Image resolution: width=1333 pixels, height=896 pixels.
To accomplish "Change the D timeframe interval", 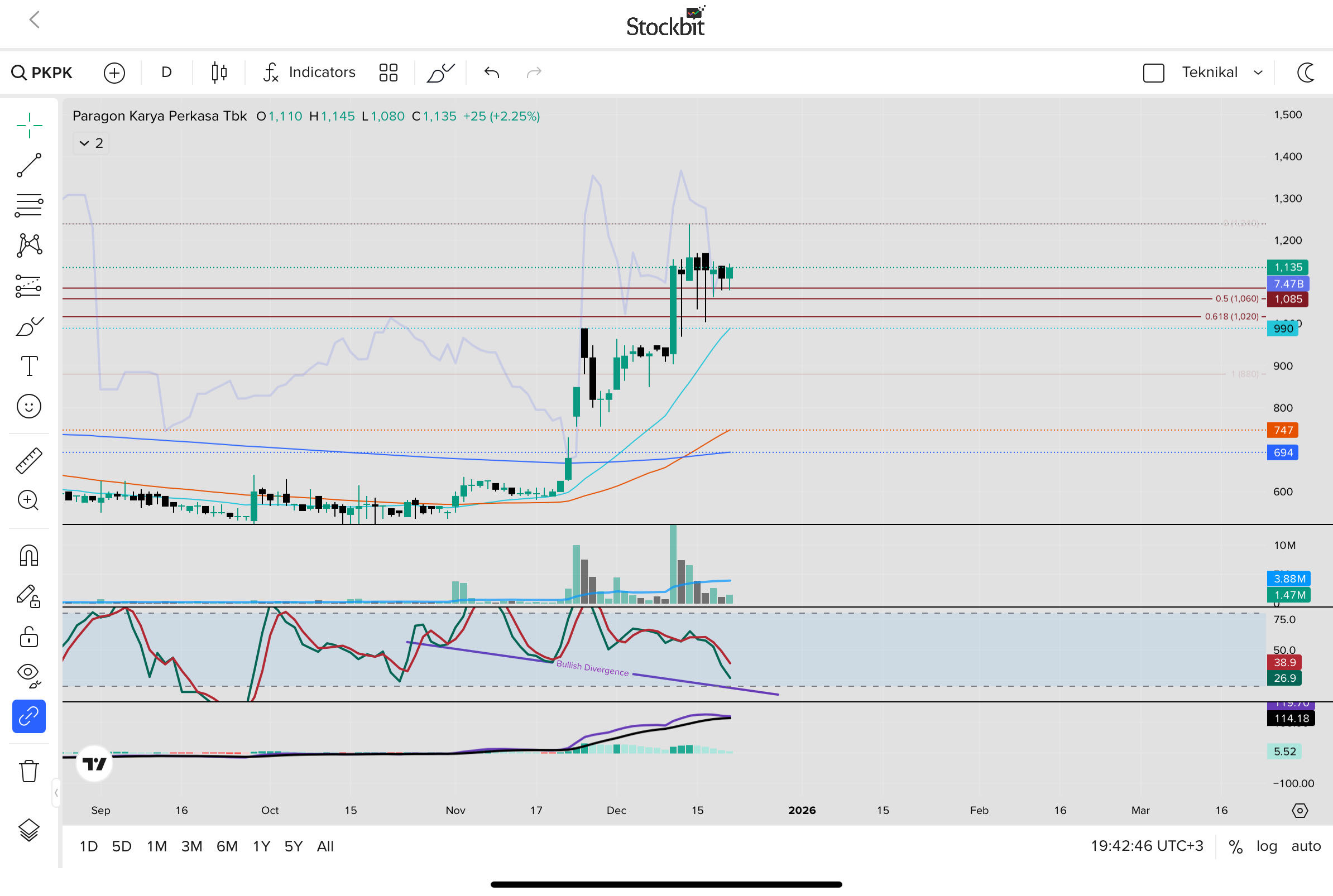I will [x=166, y=73].
